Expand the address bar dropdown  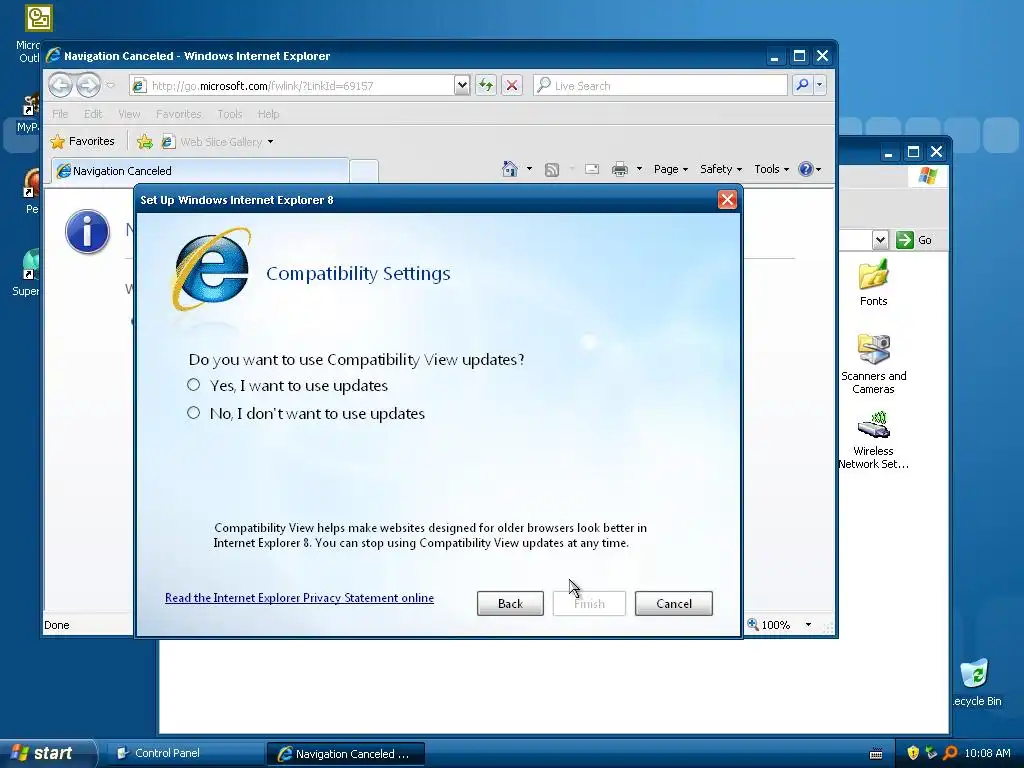point(462,86)
